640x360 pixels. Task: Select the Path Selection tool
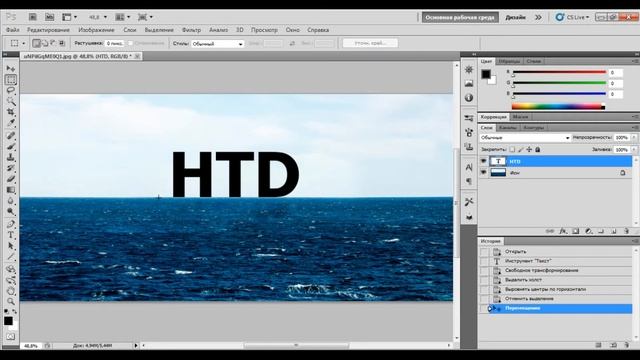[11, 246]
